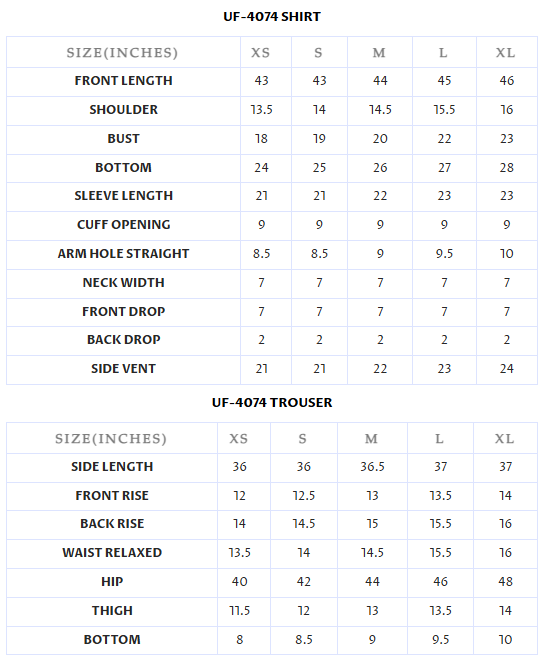
Task: Click the SHOULDER row label
Action: [x=123, y=110]
